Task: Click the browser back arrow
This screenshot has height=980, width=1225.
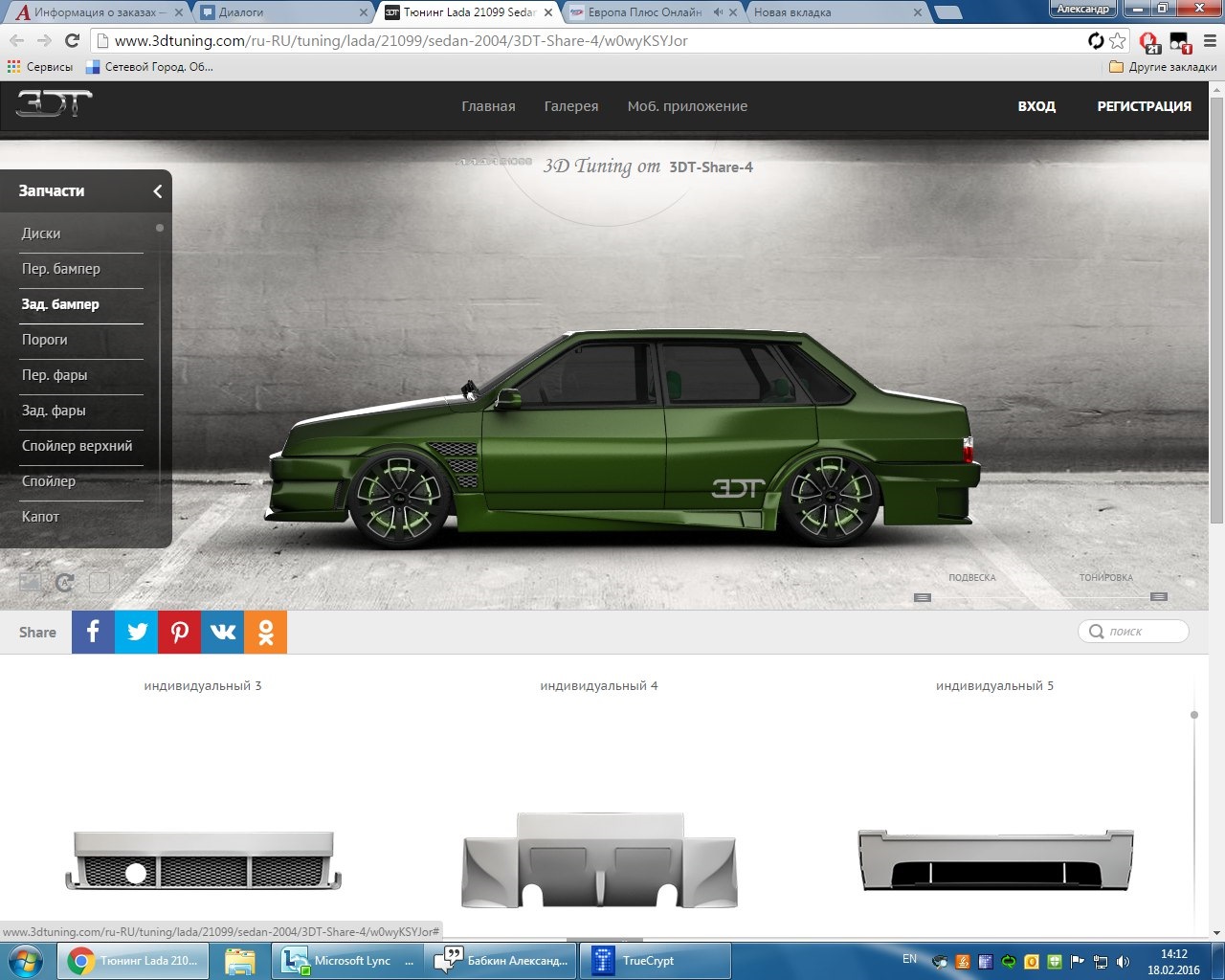Action: [x=17, y=40]
